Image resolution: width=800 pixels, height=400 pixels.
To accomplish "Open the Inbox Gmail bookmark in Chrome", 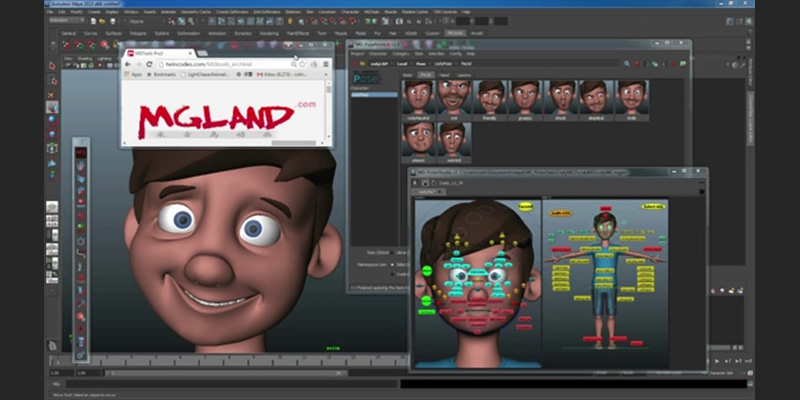I will [x=281, y=74].
